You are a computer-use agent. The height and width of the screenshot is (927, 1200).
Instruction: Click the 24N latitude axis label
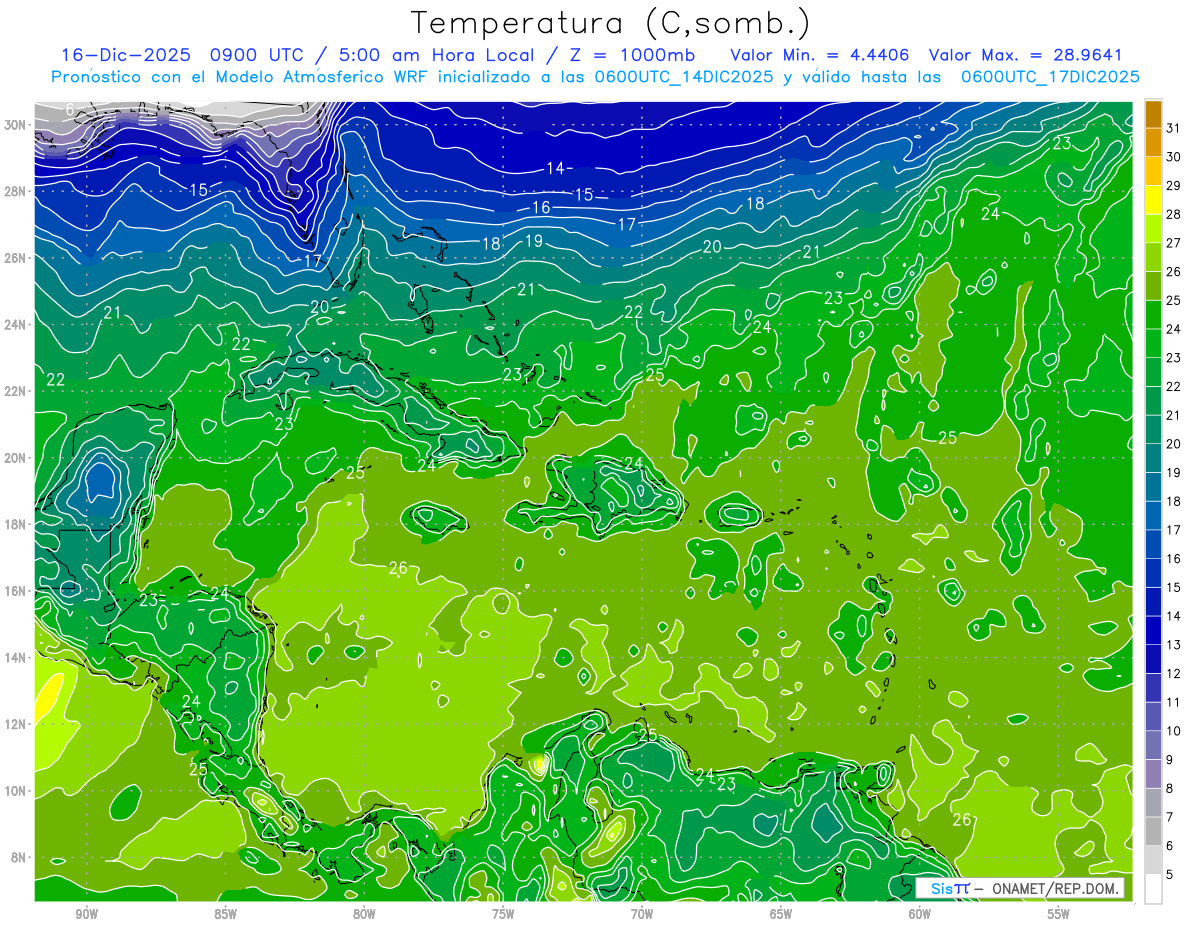(x=17, y=325)
